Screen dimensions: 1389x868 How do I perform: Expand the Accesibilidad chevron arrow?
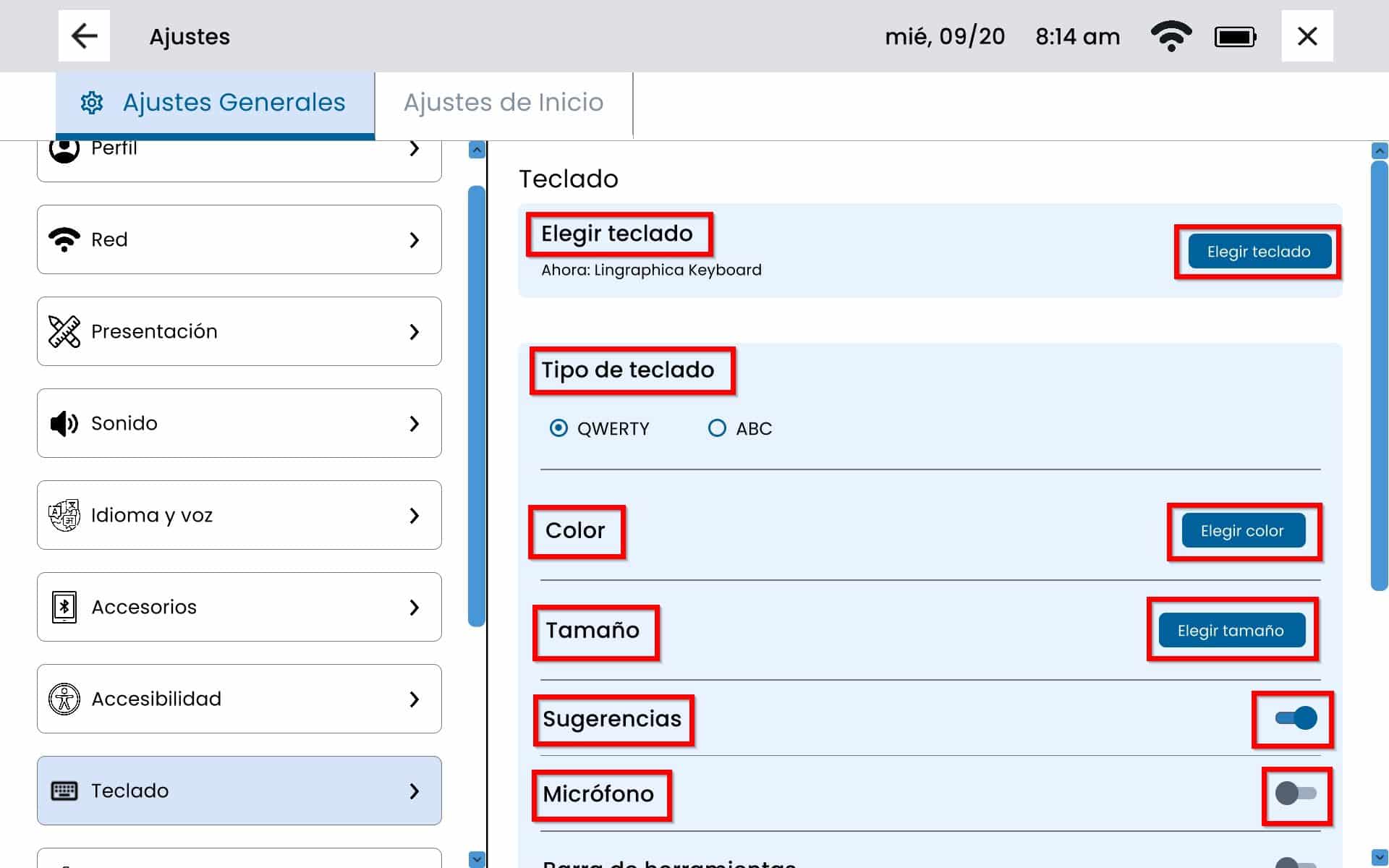[415, 699]
